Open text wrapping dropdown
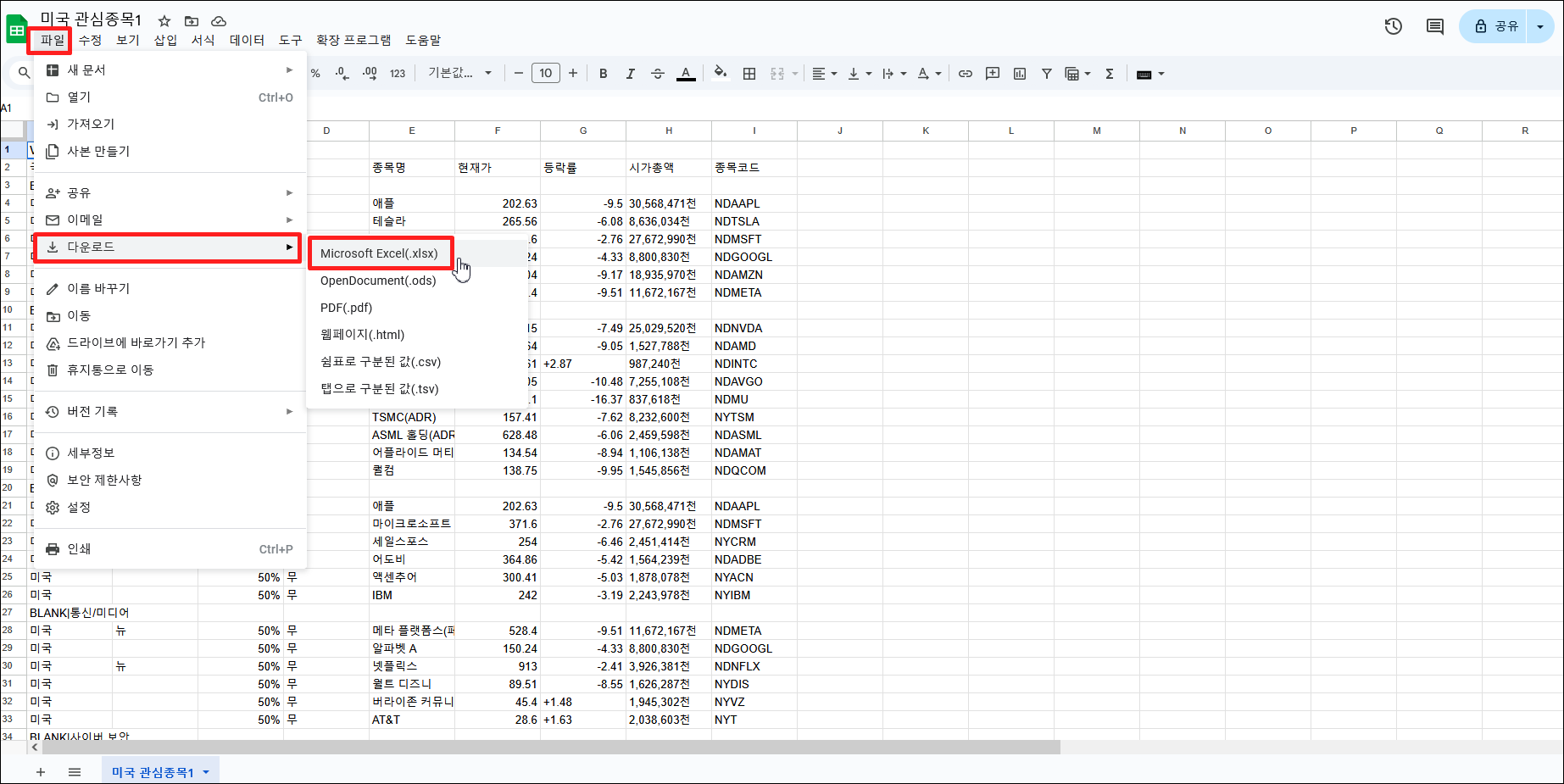The image size is (1564, 784). [x=894, y=74]
